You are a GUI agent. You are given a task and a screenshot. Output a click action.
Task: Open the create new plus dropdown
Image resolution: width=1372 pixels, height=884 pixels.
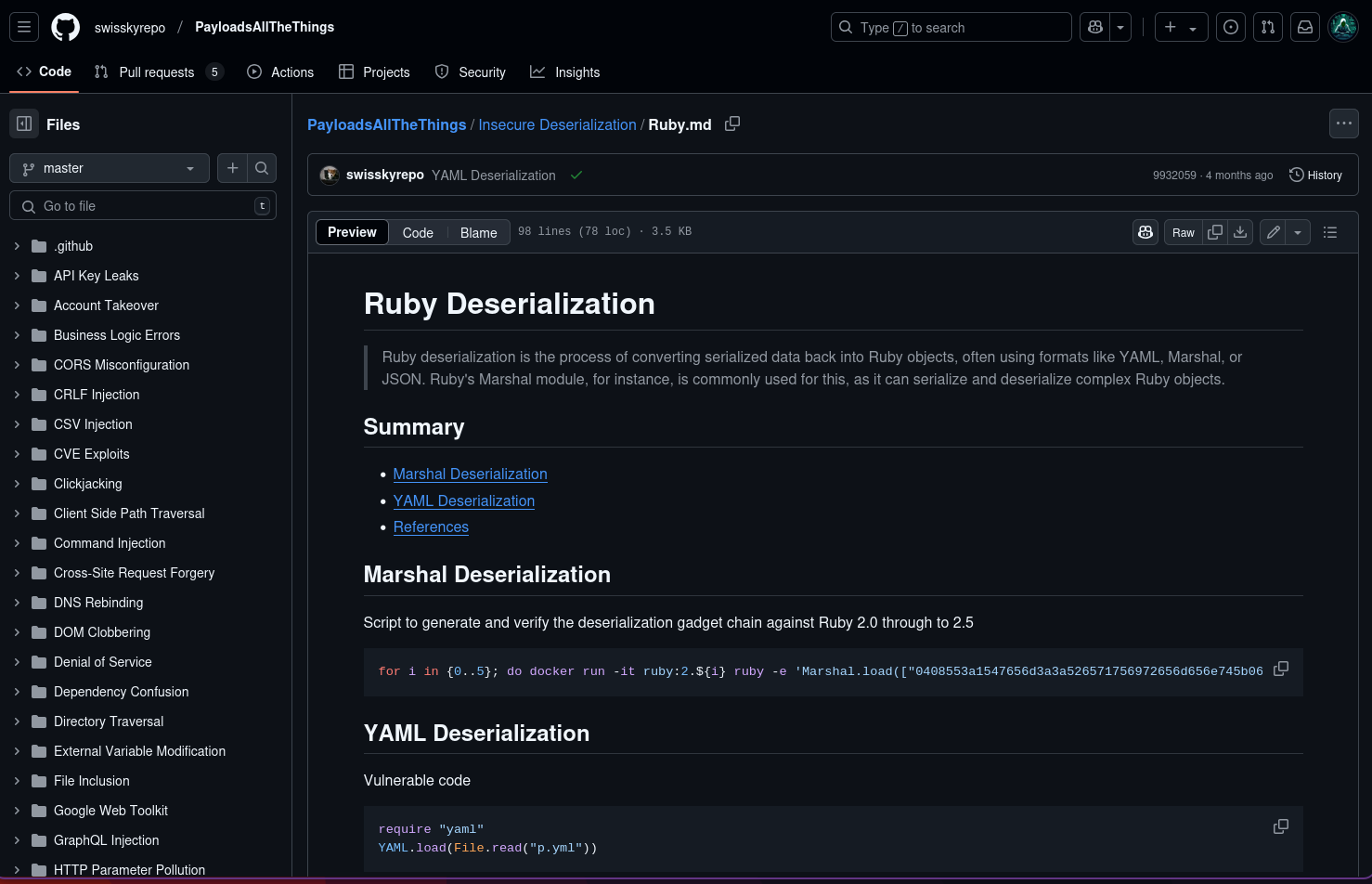click(1181, 27)
